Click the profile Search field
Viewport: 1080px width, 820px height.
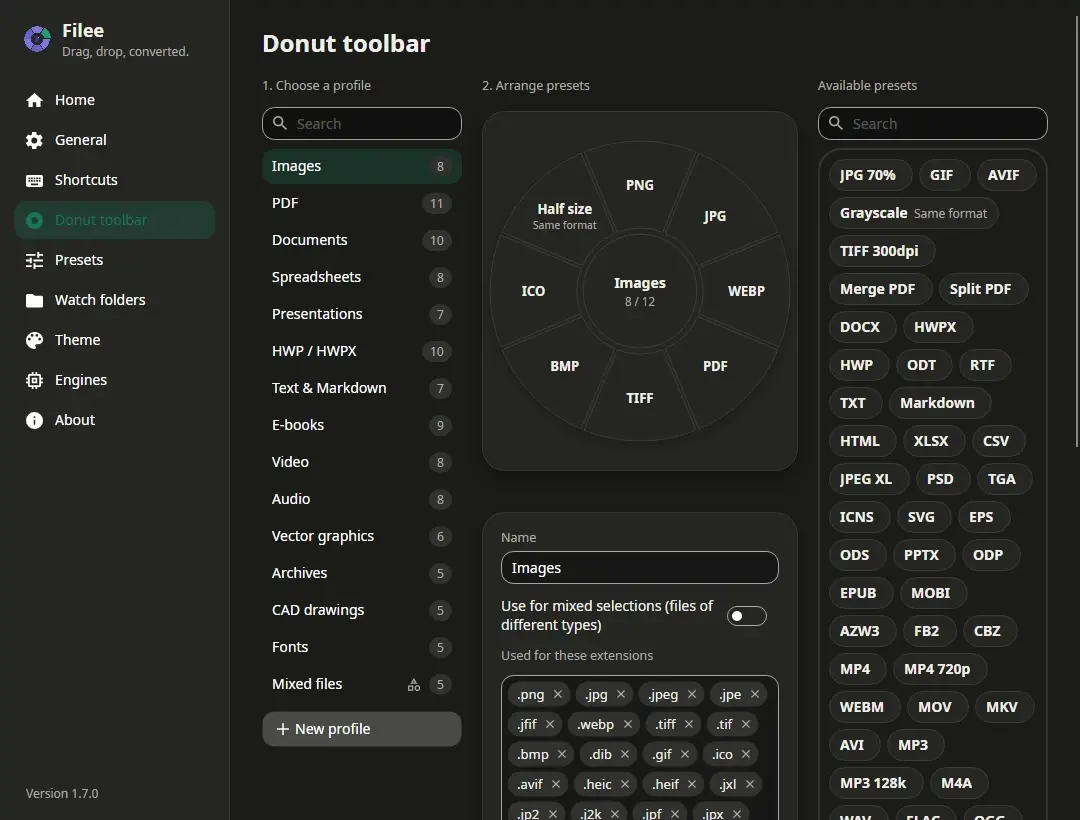click(362, 124)
